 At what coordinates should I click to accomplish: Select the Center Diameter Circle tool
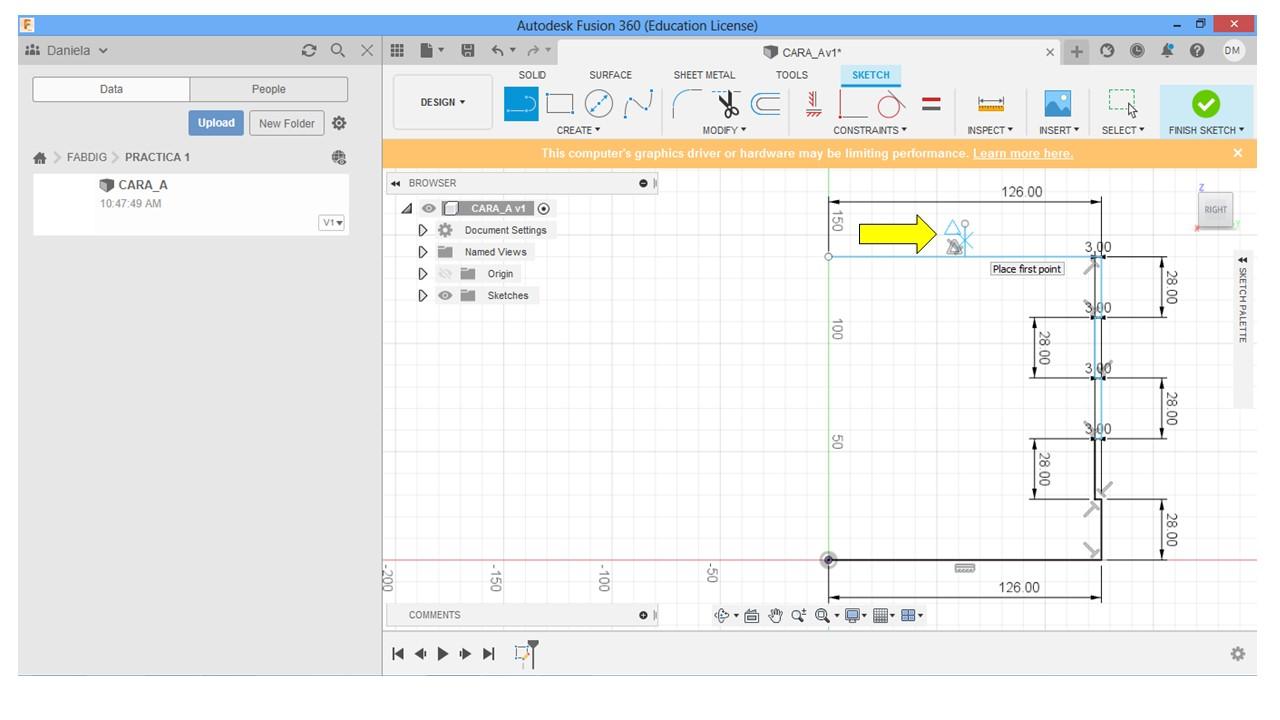point(598,103)
